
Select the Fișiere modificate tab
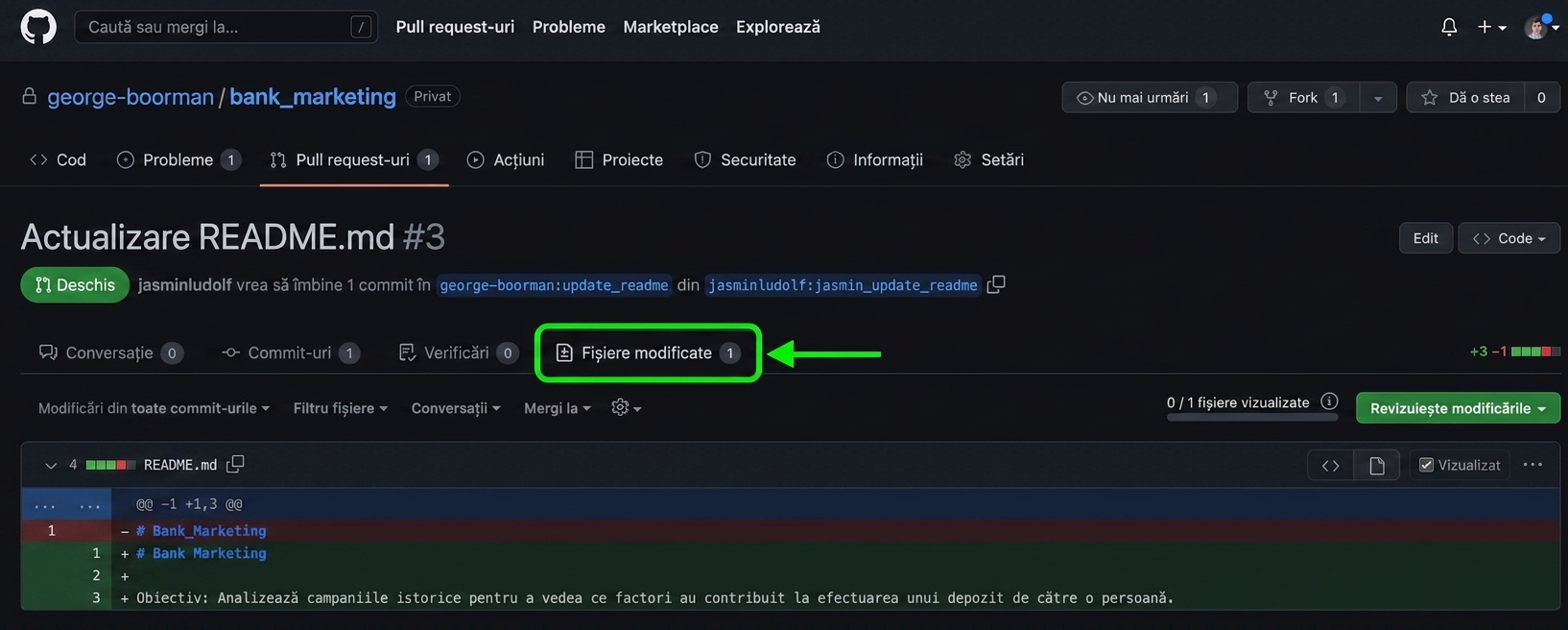click(x=648, y=352)
